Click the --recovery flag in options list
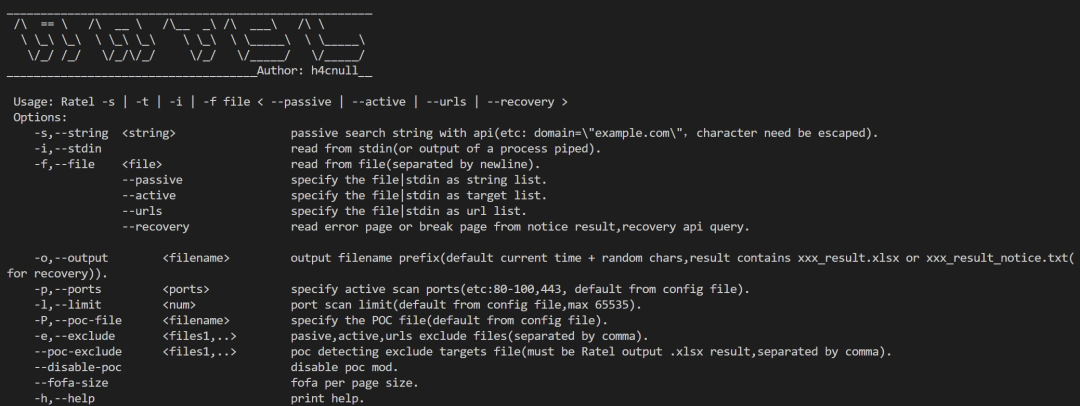Screen dimensions: 1080x406 (x=155, y=227)
